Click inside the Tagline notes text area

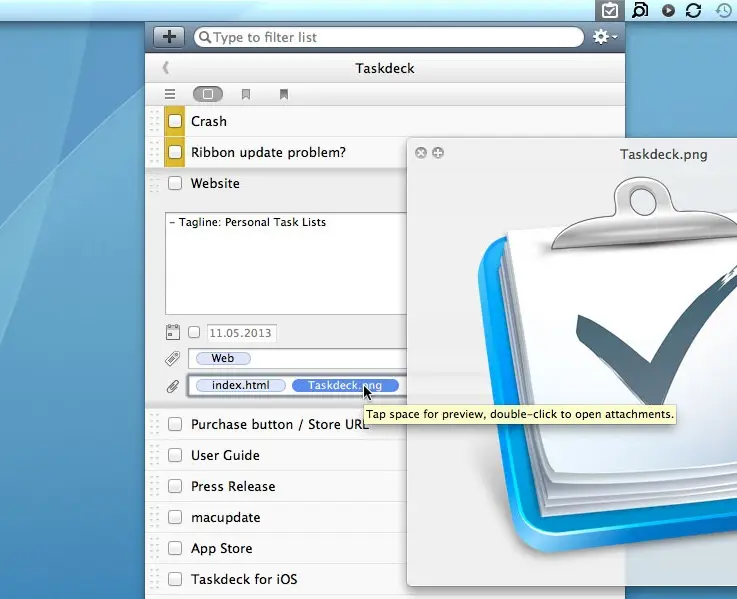tap(285, 263)
